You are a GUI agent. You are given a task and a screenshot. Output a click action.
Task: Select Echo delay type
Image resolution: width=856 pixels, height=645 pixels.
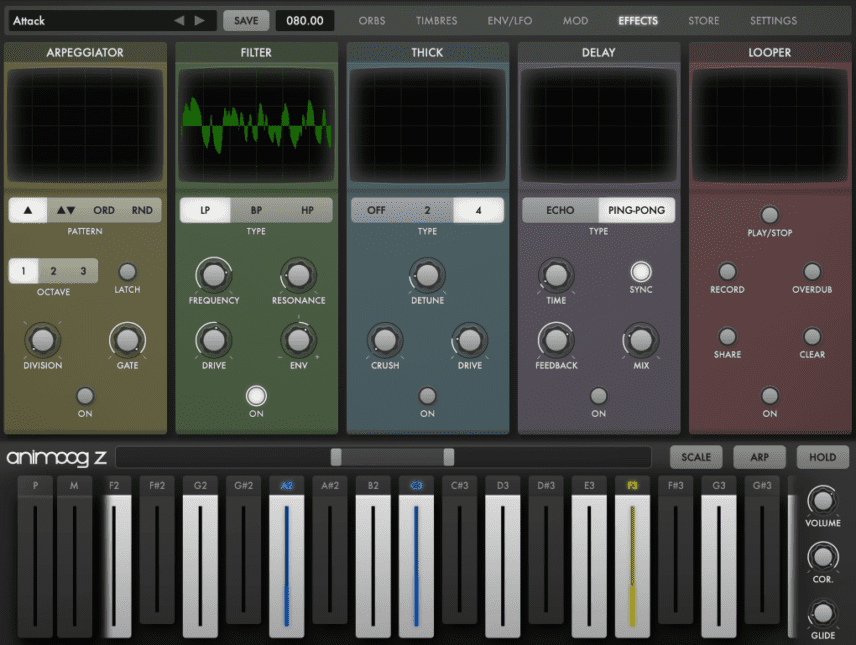click(x=560, y=210)
